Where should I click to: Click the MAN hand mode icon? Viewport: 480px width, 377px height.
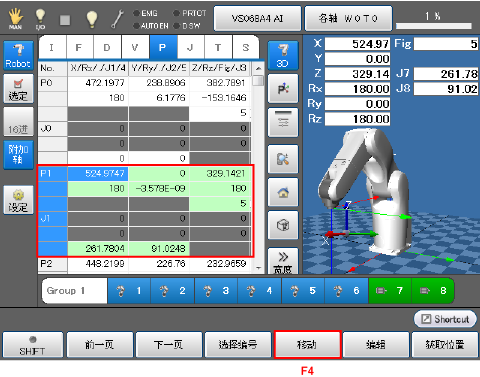15,19
